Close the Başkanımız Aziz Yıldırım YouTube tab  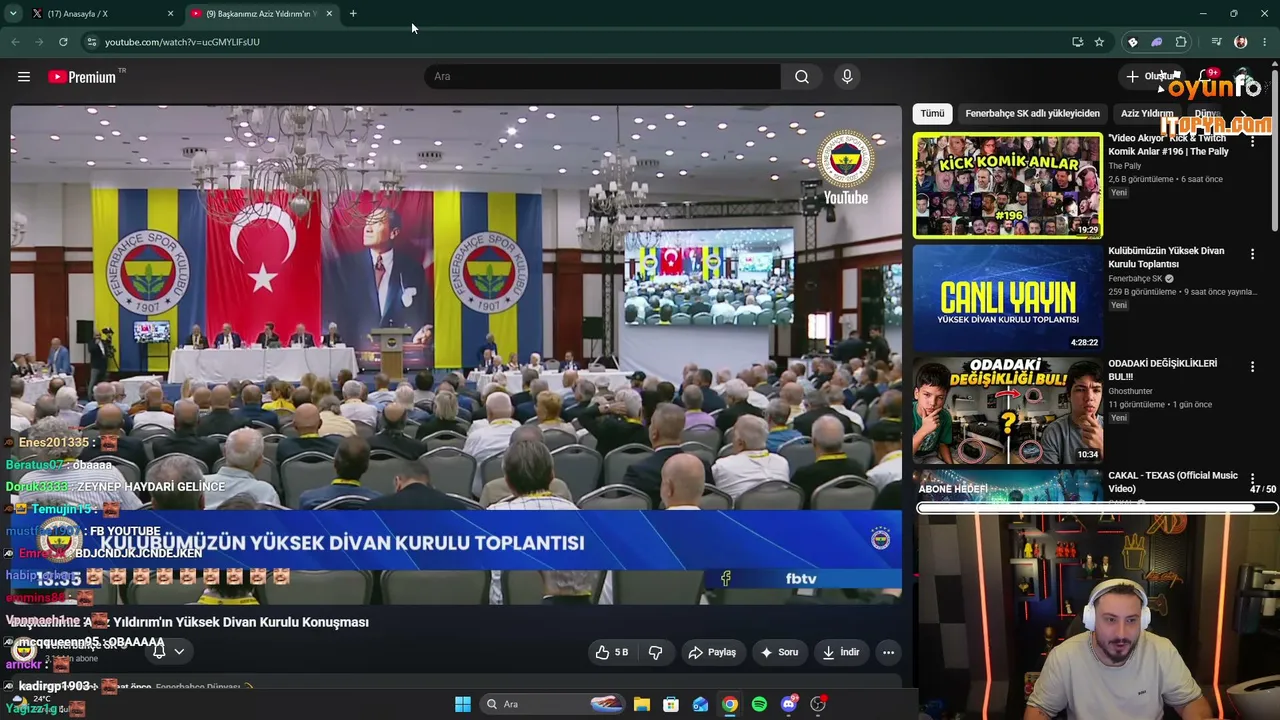329,14
